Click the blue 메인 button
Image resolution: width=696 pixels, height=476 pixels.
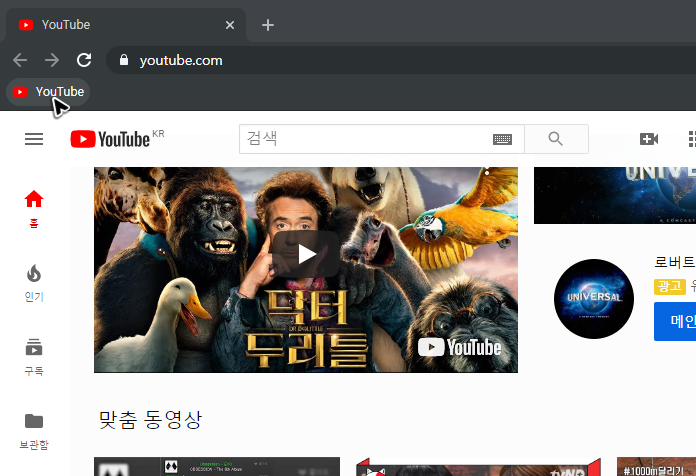675,321
